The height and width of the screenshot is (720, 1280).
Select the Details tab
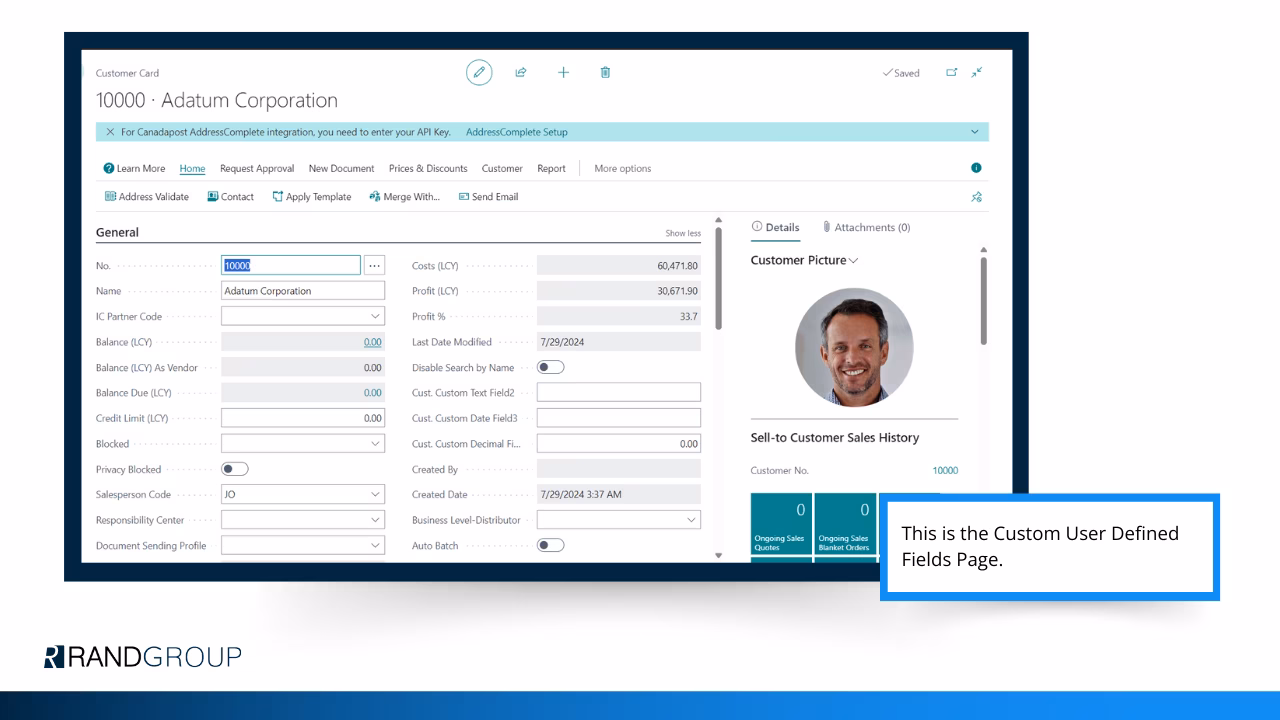(x=775, y=227)
